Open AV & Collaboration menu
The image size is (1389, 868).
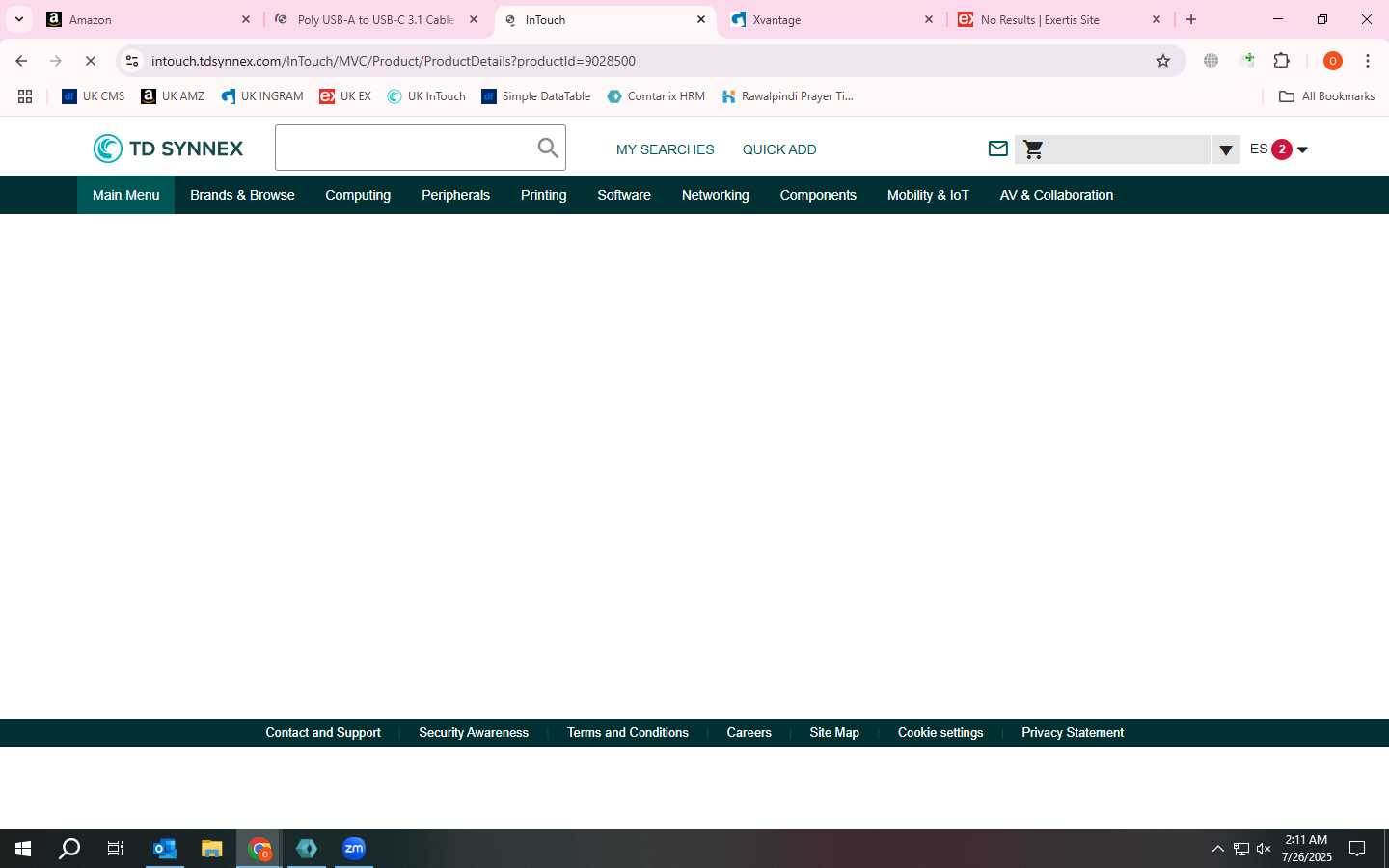1056,195
